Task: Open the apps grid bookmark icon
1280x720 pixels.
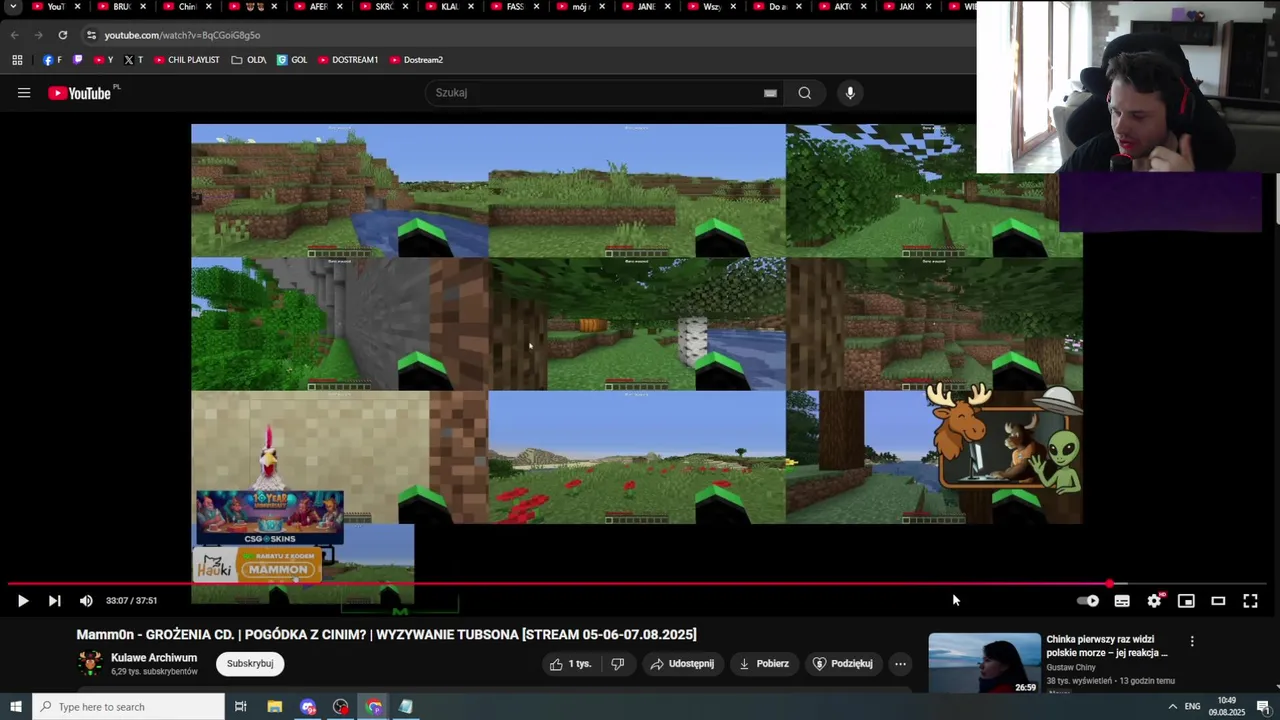Action: click(x=17, y=60)
